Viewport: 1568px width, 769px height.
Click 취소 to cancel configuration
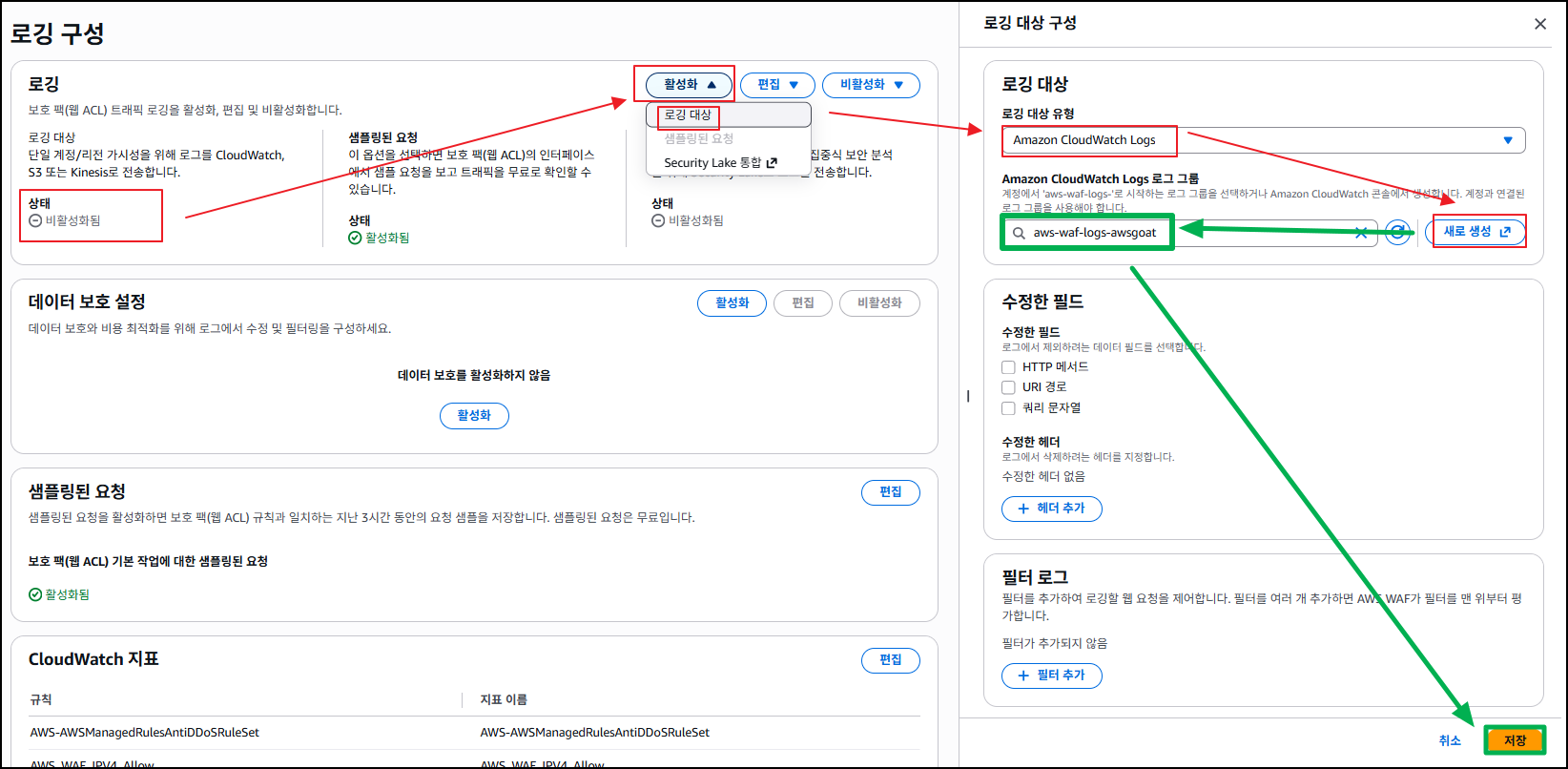(1450, 740)
